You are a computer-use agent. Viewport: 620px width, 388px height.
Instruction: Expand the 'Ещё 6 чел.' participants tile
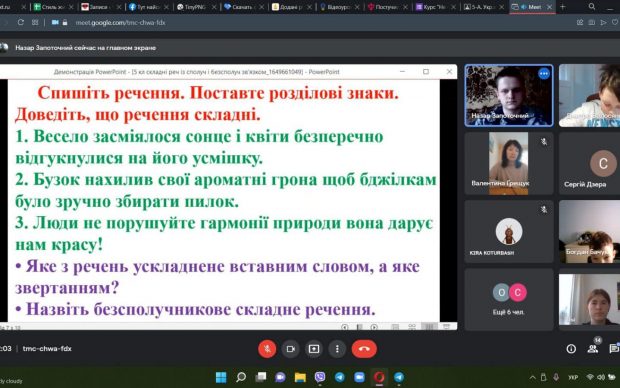pyautogui.click(x=509, y=299)
